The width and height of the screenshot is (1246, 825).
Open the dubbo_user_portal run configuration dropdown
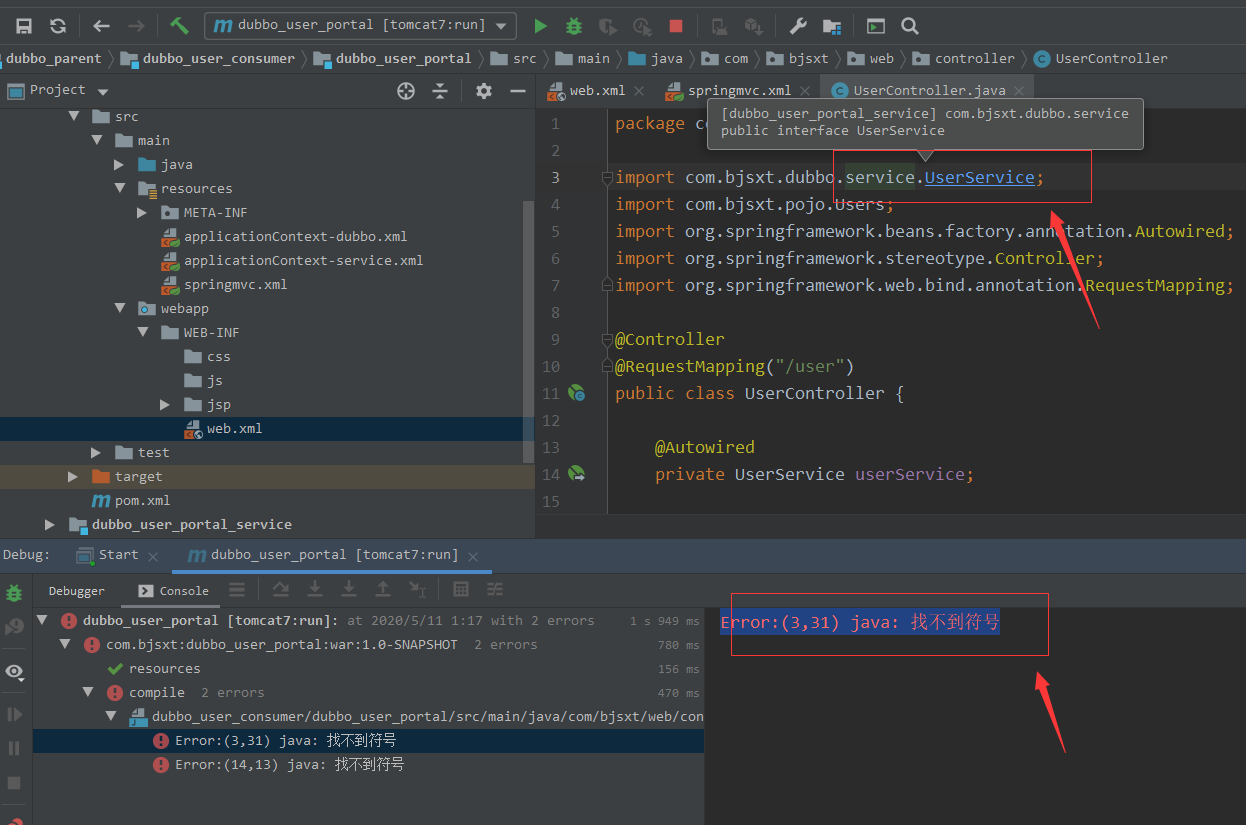pos(360,26)
